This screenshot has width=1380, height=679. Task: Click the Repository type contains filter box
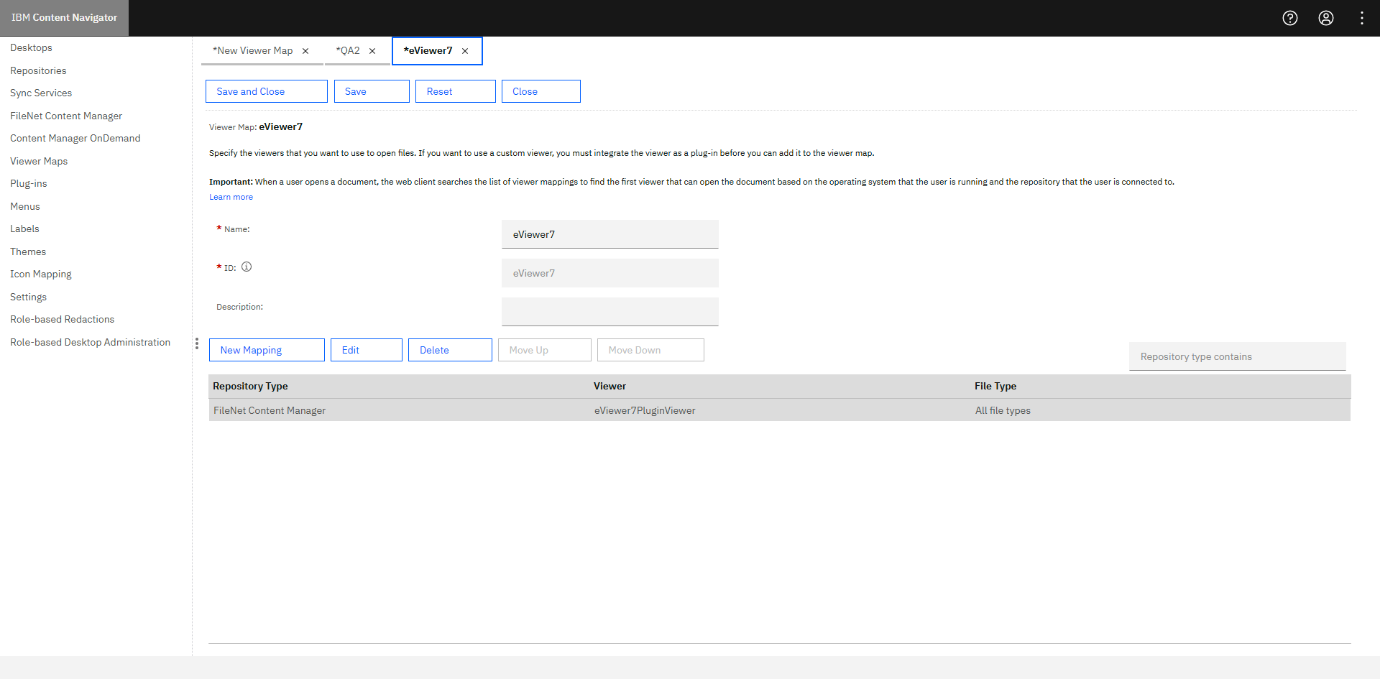pos(1236,357)
